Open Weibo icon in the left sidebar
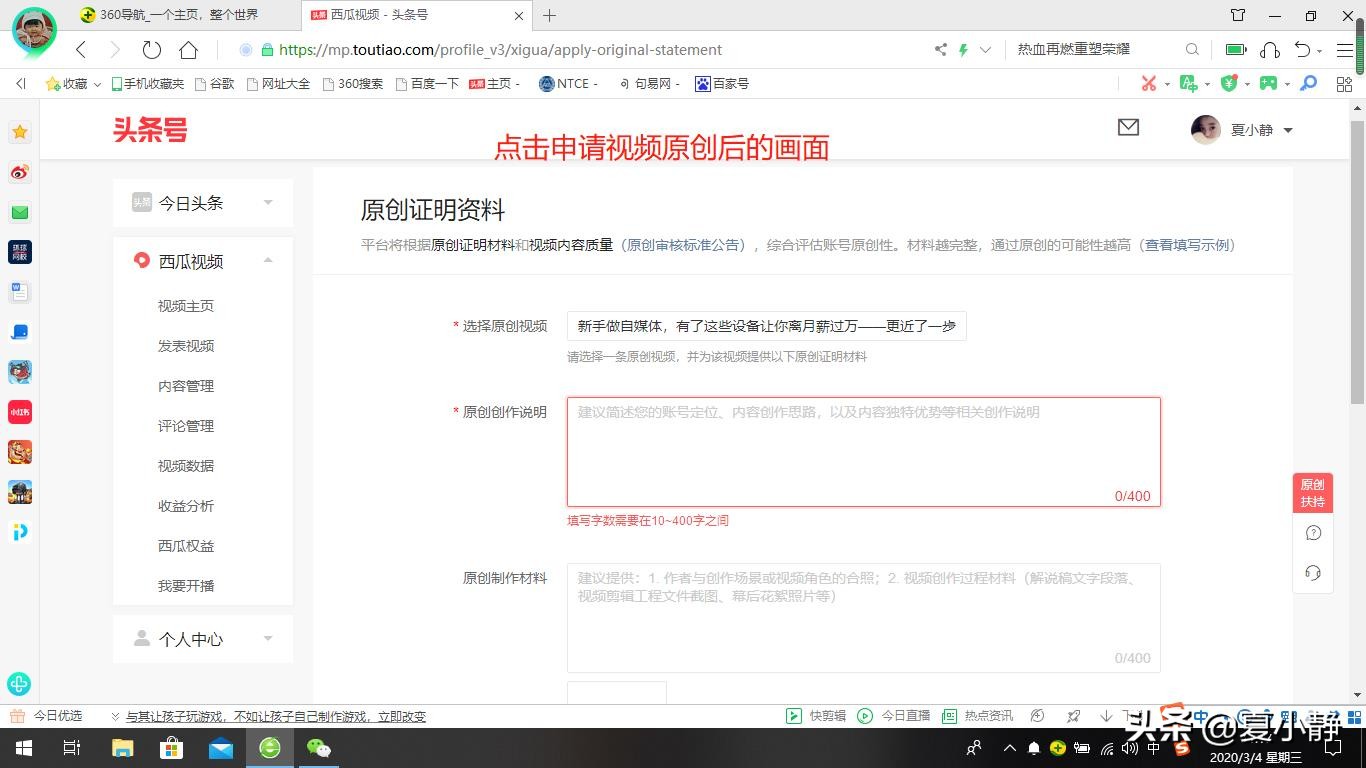The width and height of the screenshot is (1366, 768). (x=20, y=172)
